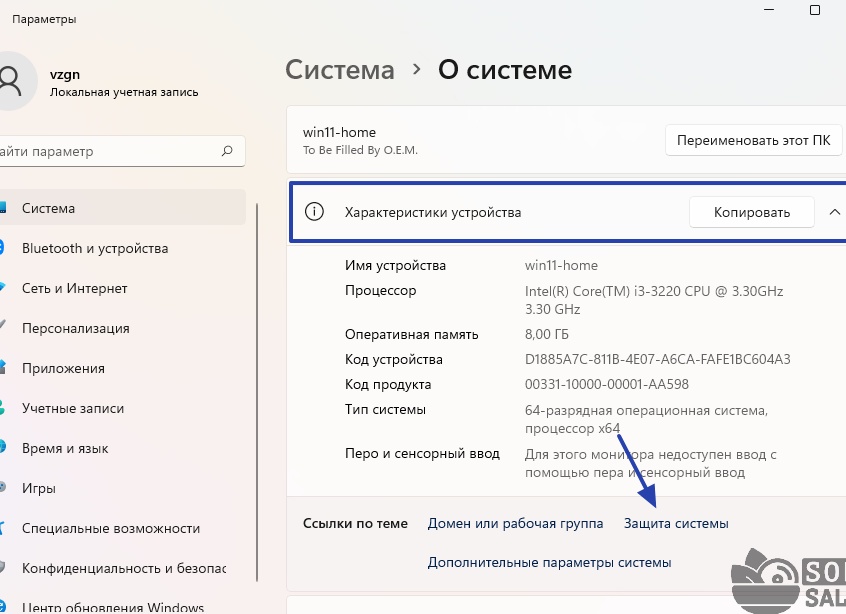Viewport: 846px width, 614px height.
Task: Click Переименовать этот ПК button
Action: [753, 140]
